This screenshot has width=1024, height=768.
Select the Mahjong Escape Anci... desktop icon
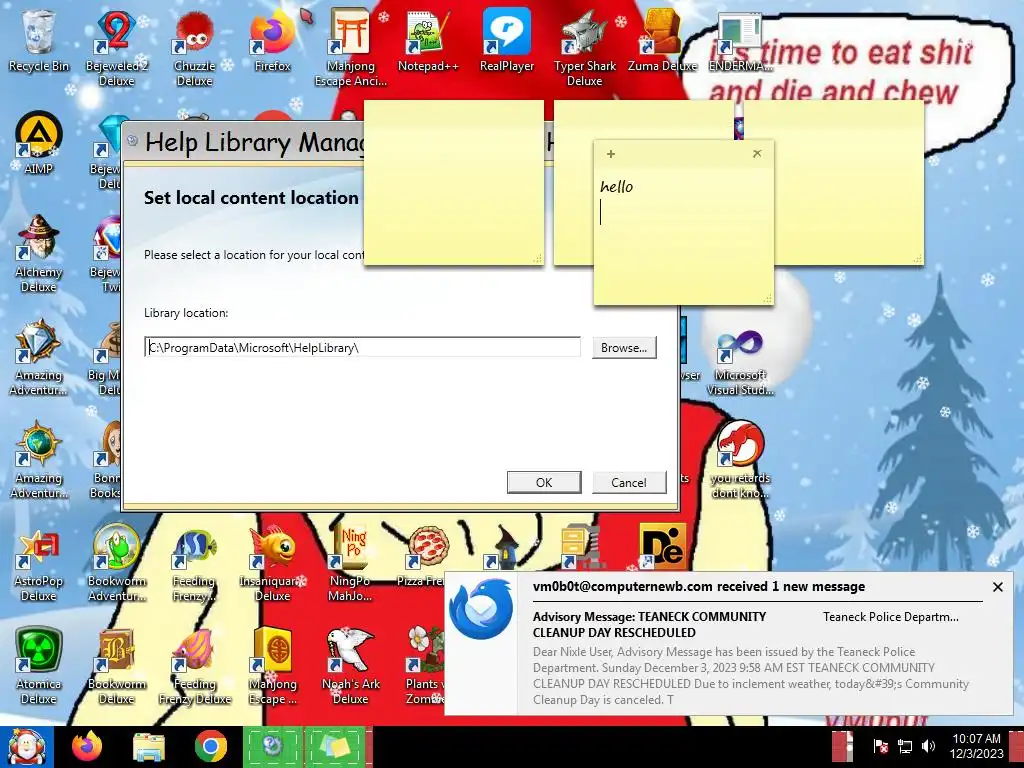[x=351, y=48]
